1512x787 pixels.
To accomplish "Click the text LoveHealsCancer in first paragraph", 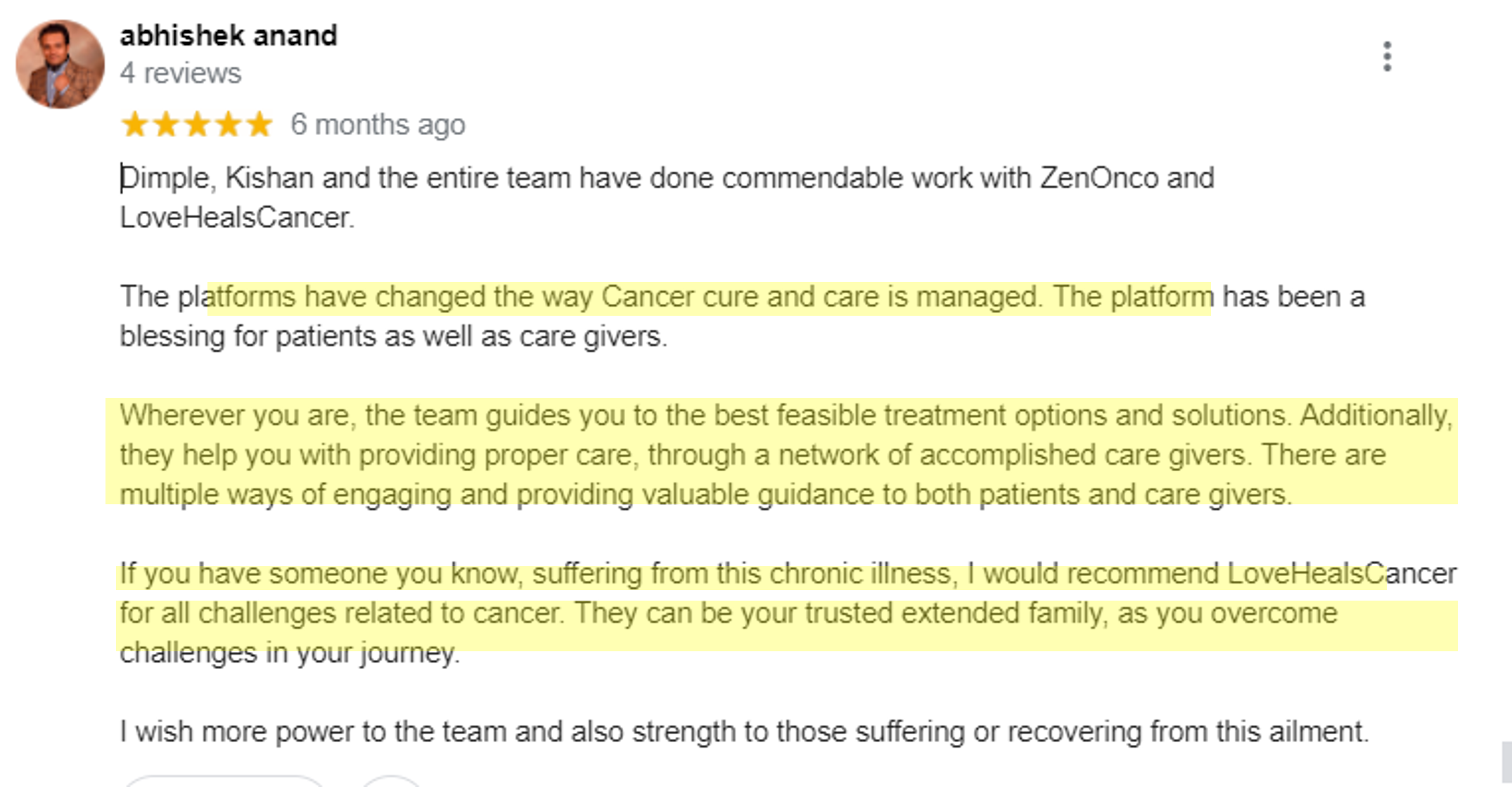I will click(x=236, y=218).
